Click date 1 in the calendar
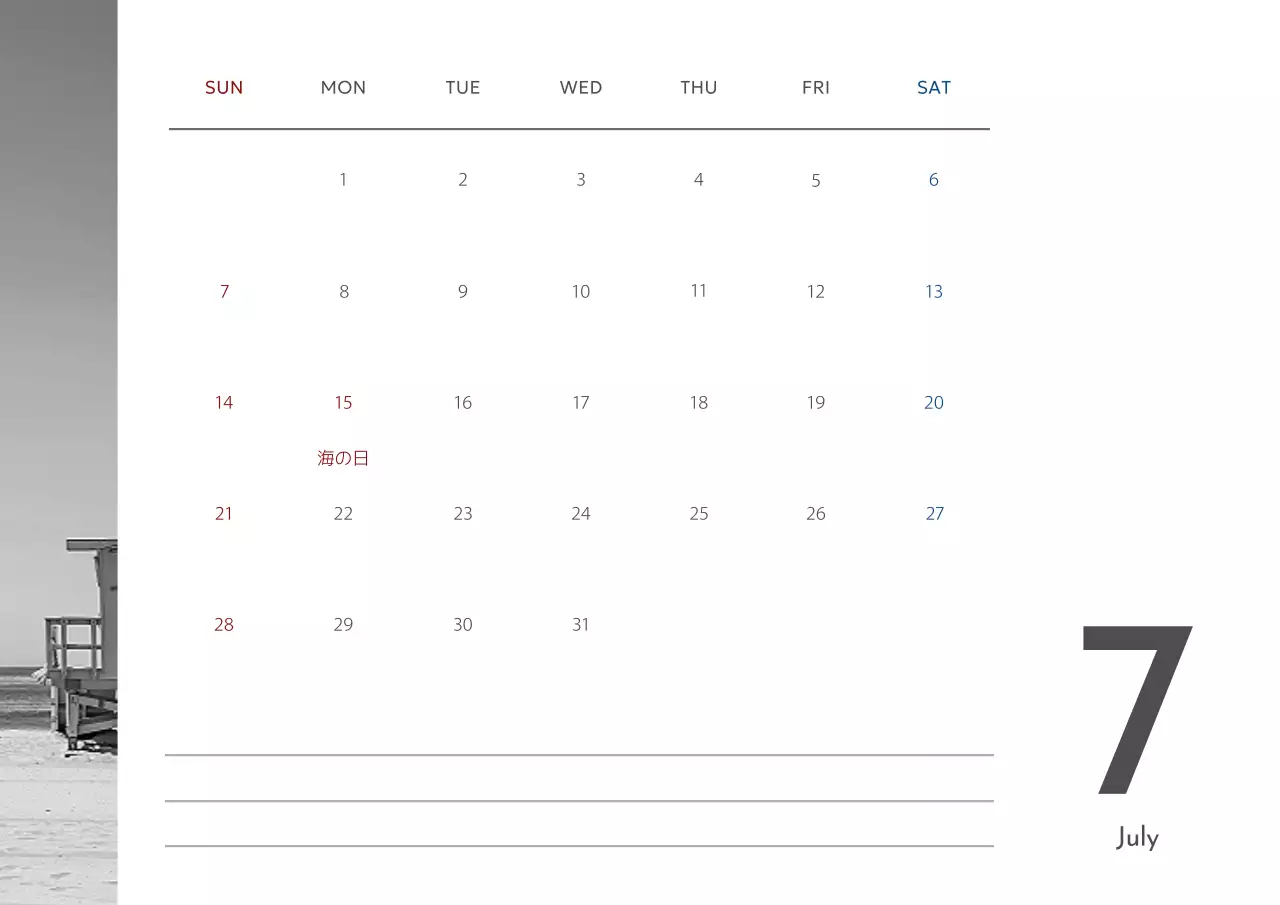1280x905 pixels. pyautogui.click(x=343, y=180)
